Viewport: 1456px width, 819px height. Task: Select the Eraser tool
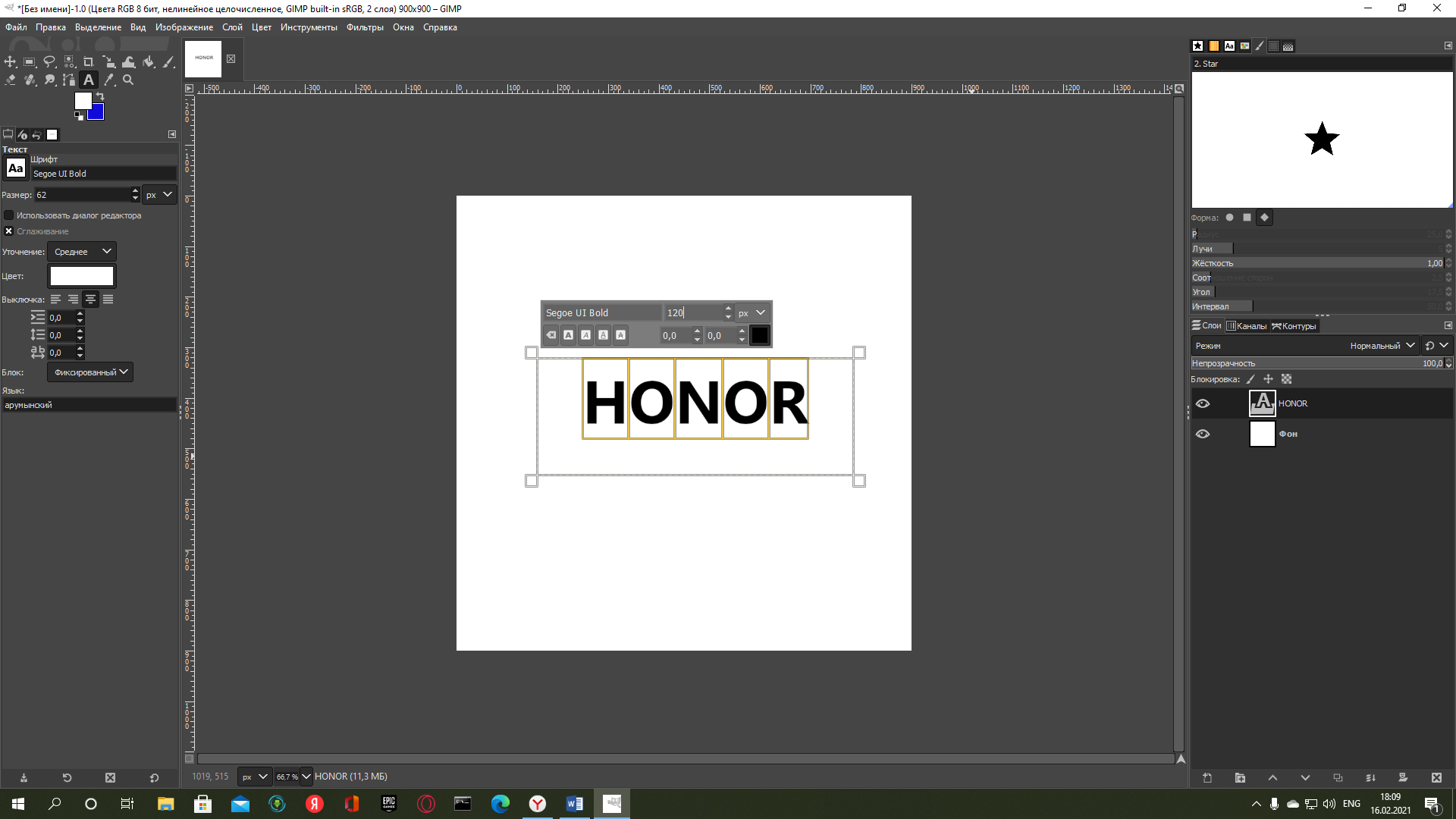[x=10, y=80]
